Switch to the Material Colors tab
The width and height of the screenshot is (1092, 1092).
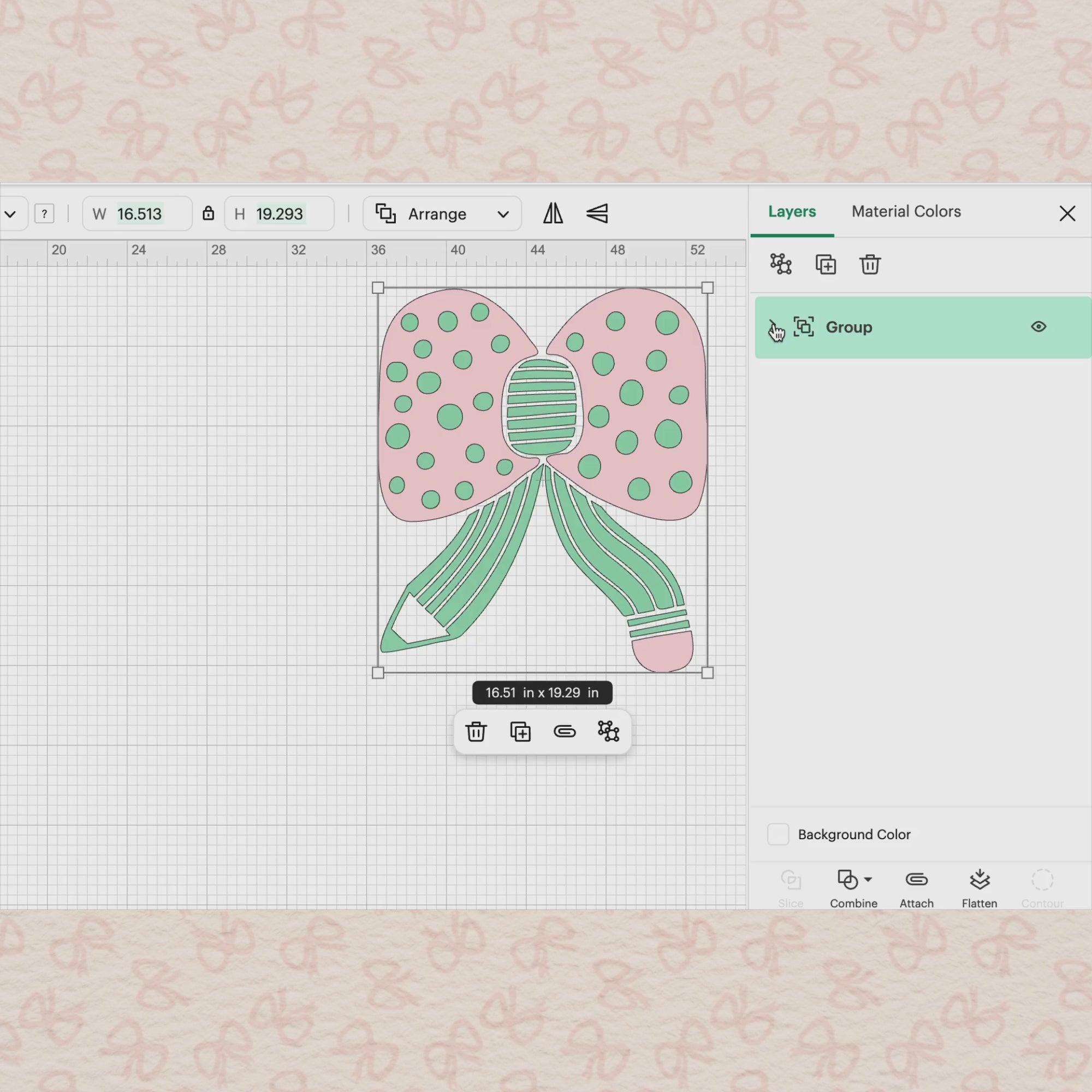[x=906, y=211]
